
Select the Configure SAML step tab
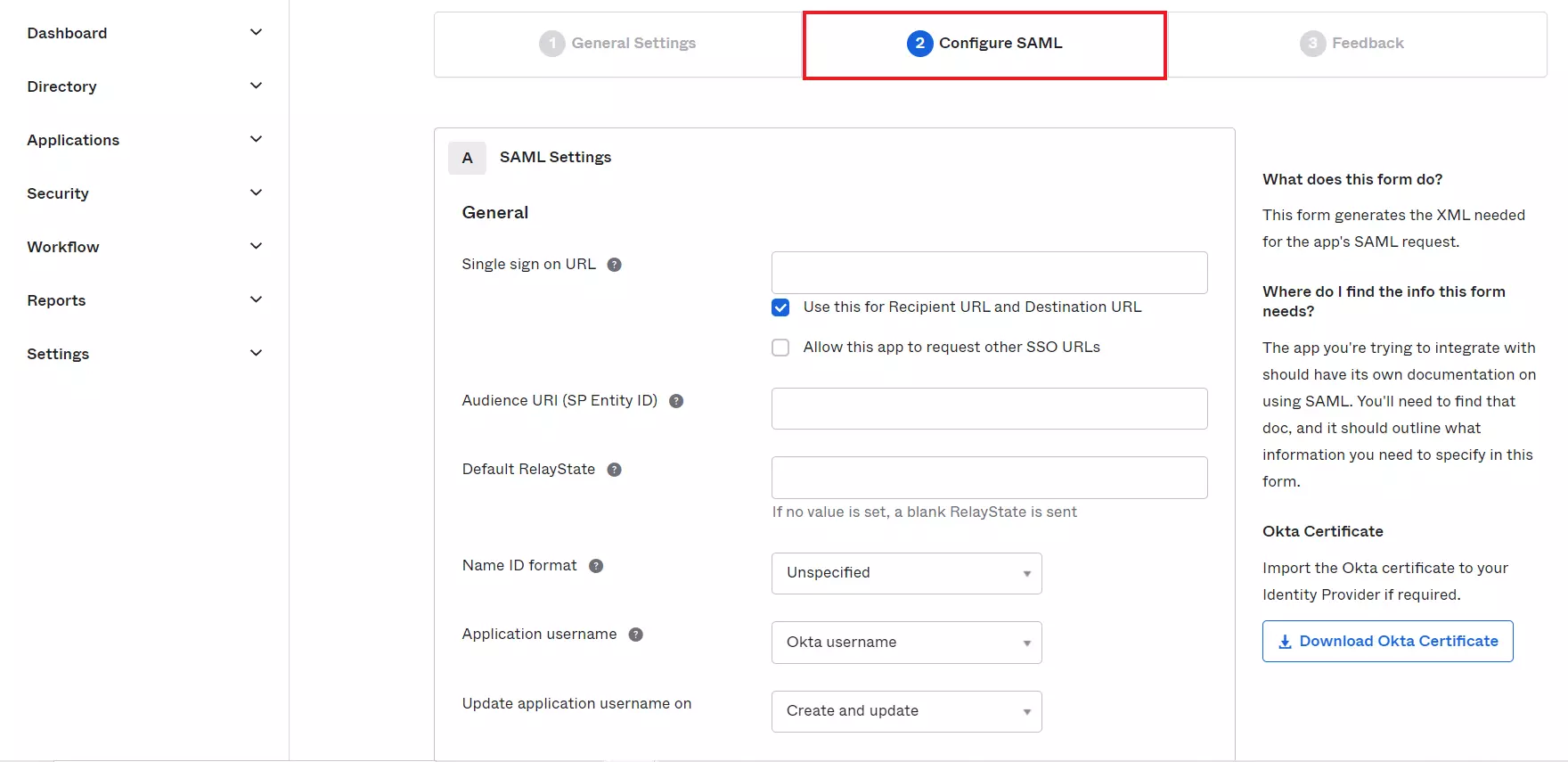point(984,45)
